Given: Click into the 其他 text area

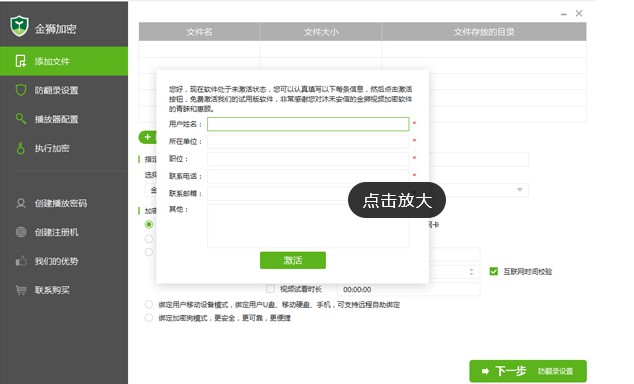Looking at the screenshot, I should pyautogui.click(x=308, y=226).
